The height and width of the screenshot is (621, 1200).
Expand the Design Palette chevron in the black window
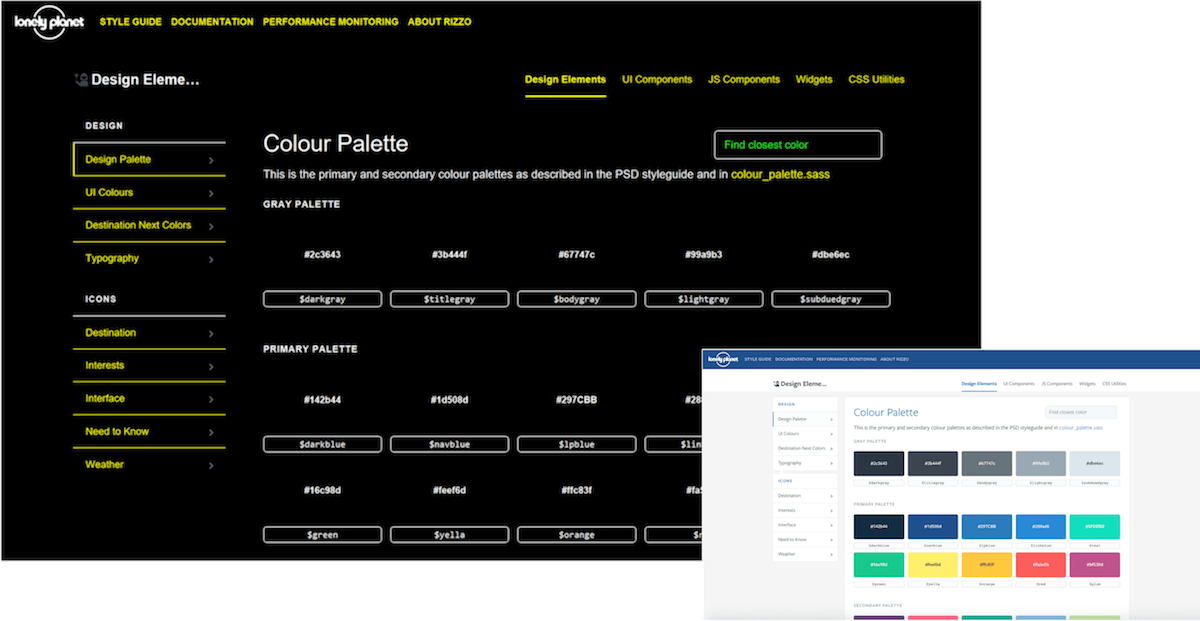(x=211, y=160)
